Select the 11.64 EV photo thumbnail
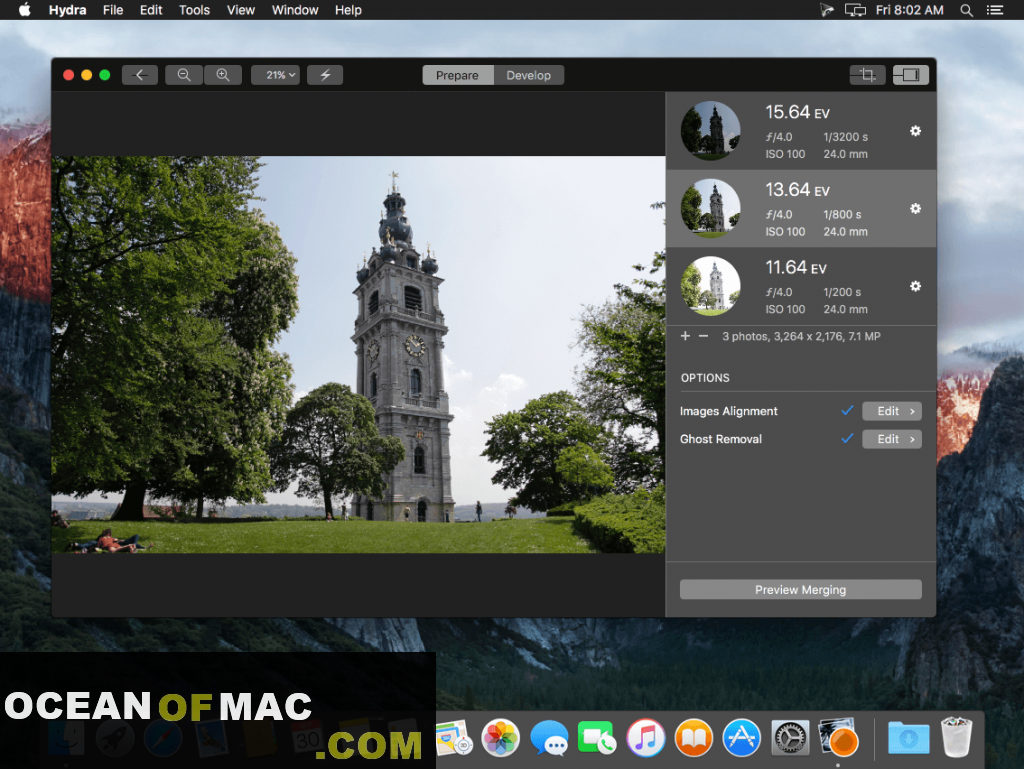The height and width of the screenshot is (769, 1024). [711, 286]
